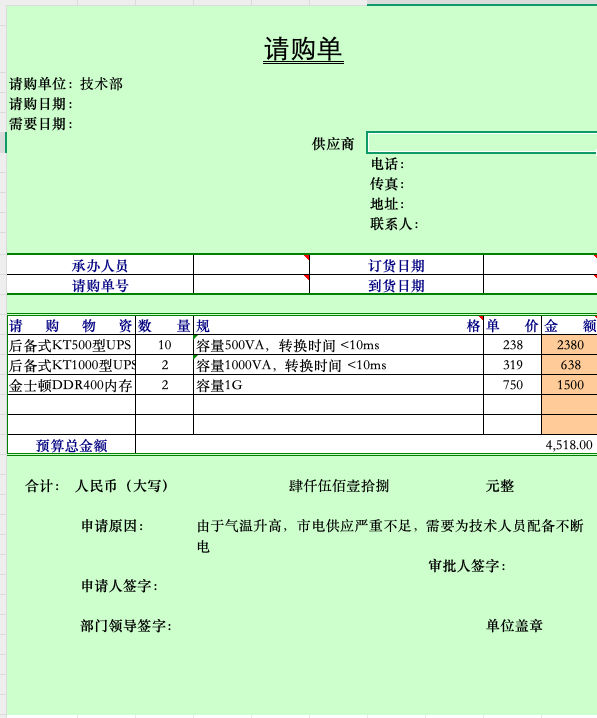The height and width of the screenshot is (718, 597).
Task: Select quantity cell showing 10
Action: 164,345
